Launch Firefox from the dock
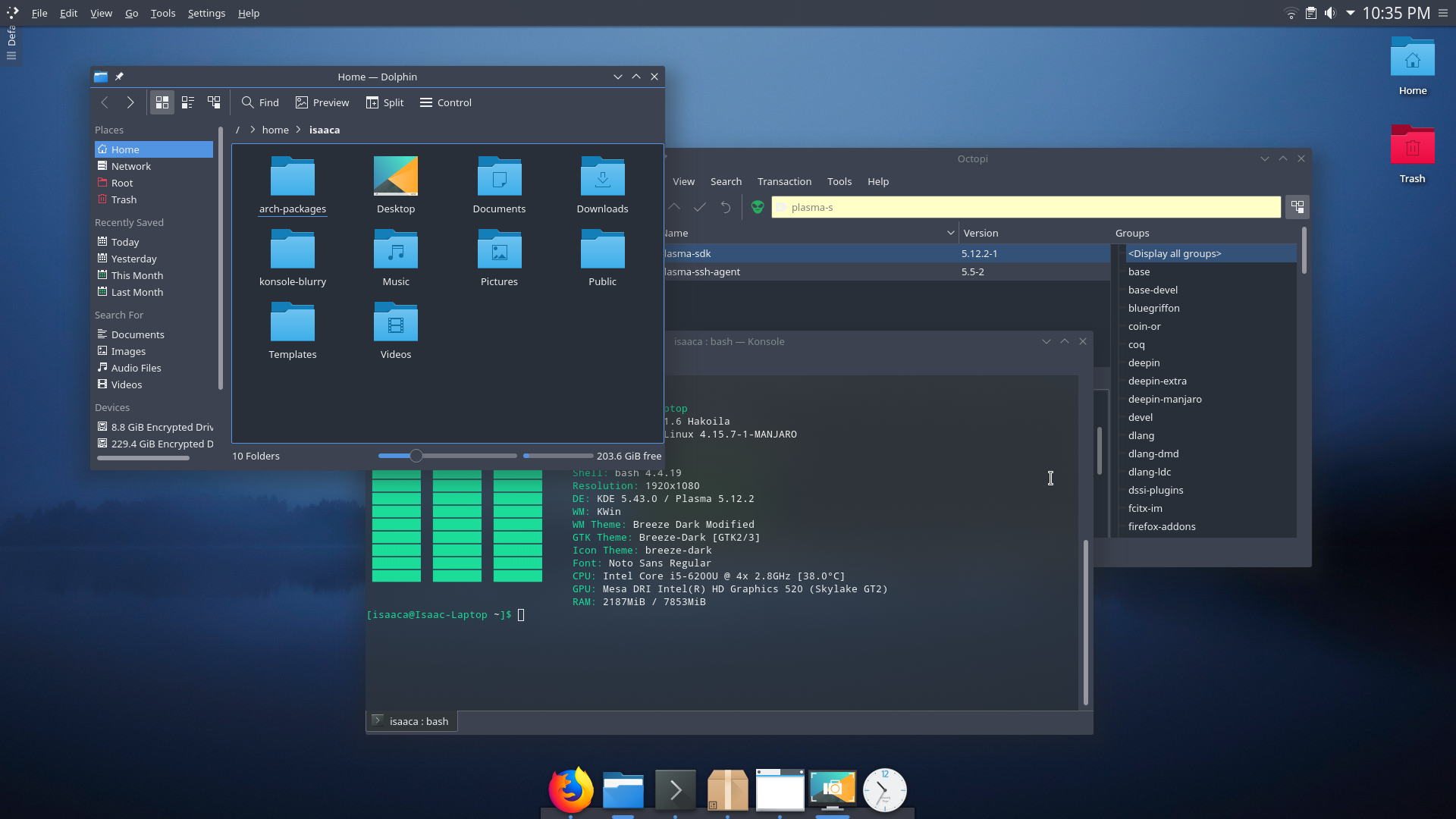Screen dimensions: 1456x819 571,789
